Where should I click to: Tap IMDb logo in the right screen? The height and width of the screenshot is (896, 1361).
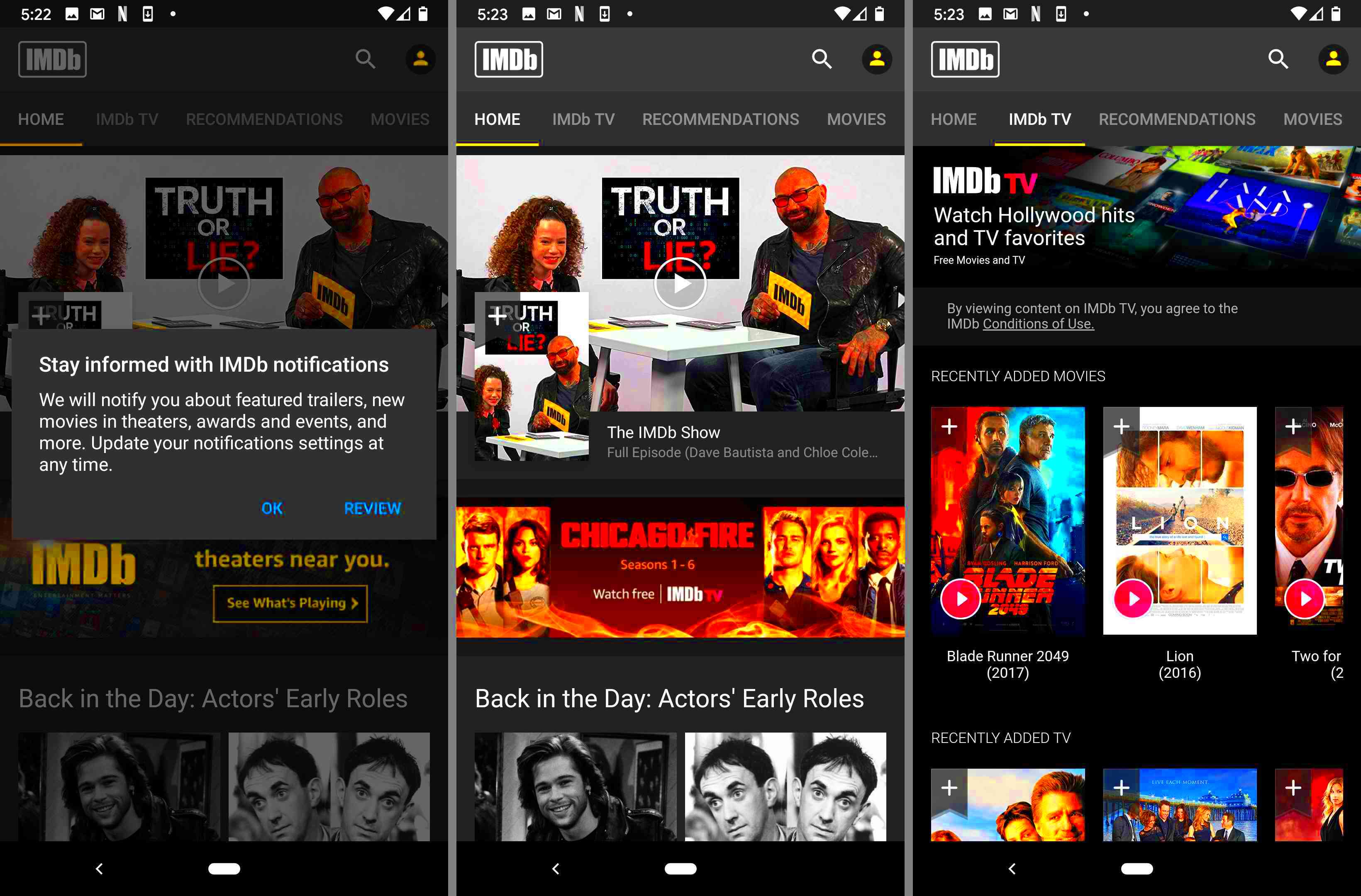point(965,59)
